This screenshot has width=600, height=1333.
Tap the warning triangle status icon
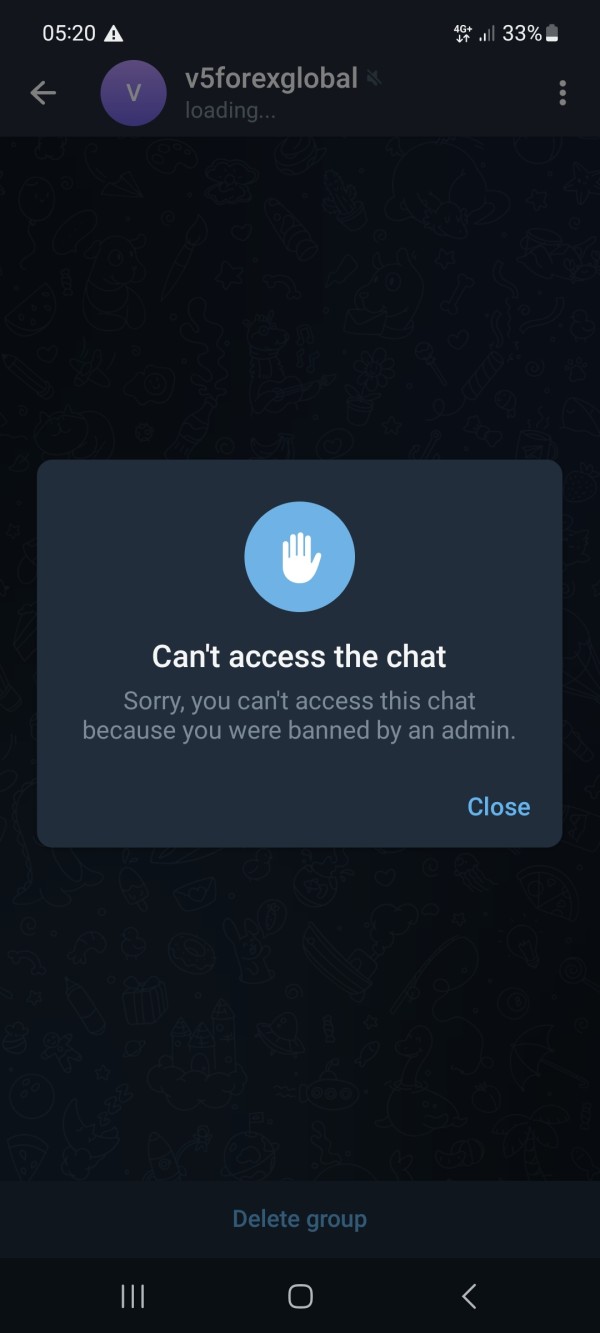114,34
